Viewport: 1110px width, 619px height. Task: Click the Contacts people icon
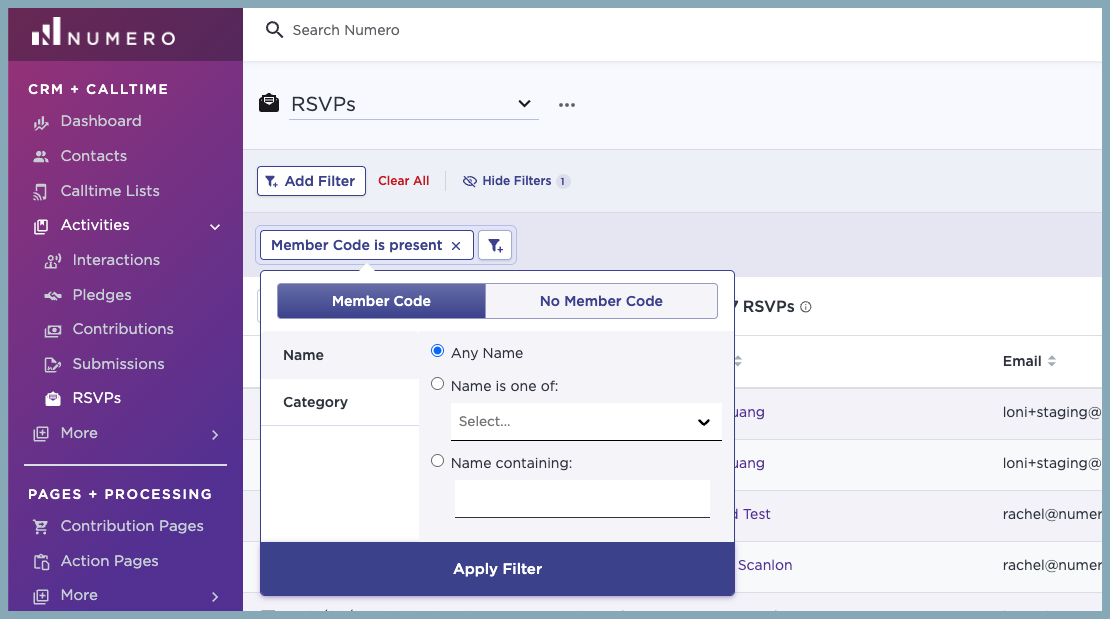click(41, 157)
